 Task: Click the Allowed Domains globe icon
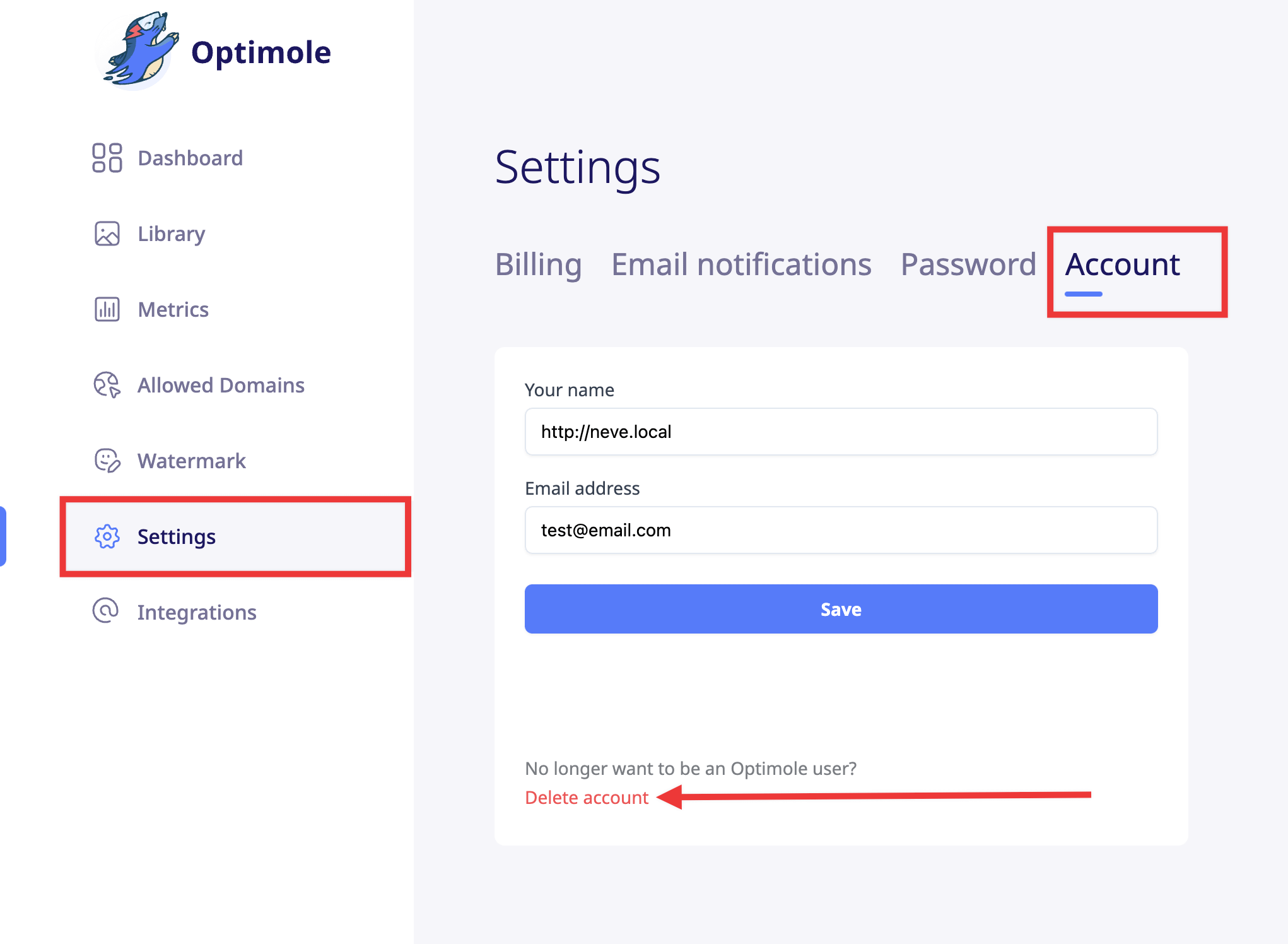point(107,385)
